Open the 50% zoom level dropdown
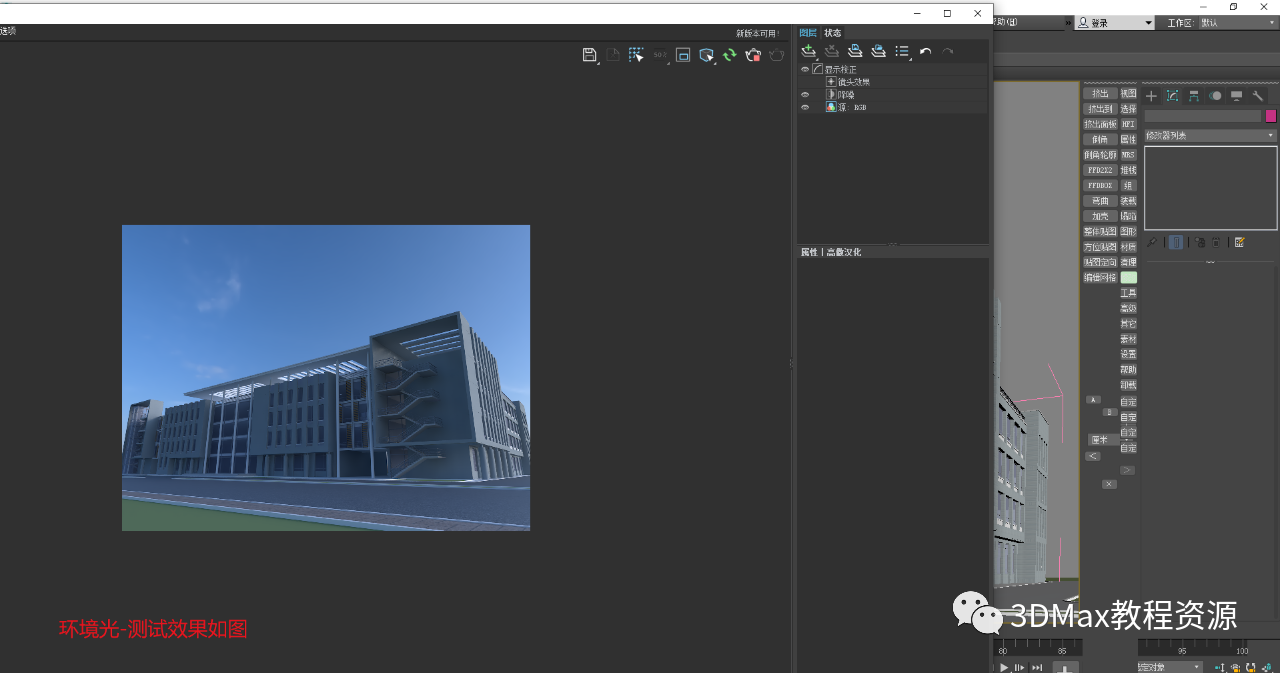The width and height of the screenshot is (1280, 673). (x=660, y=55)
